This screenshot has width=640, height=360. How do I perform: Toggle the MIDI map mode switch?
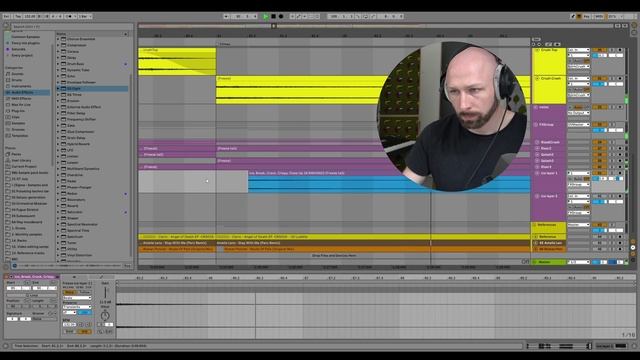click(x=599, y=16)
